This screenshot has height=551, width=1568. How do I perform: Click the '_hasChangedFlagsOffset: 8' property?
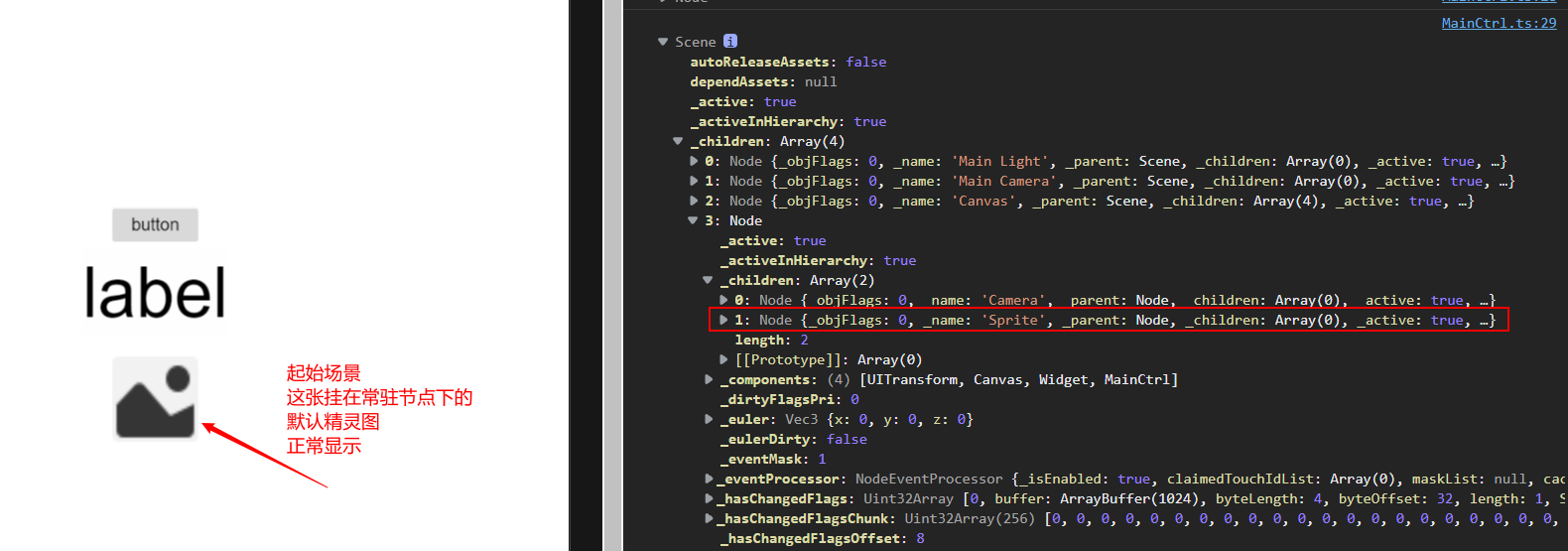click(822, 538)
